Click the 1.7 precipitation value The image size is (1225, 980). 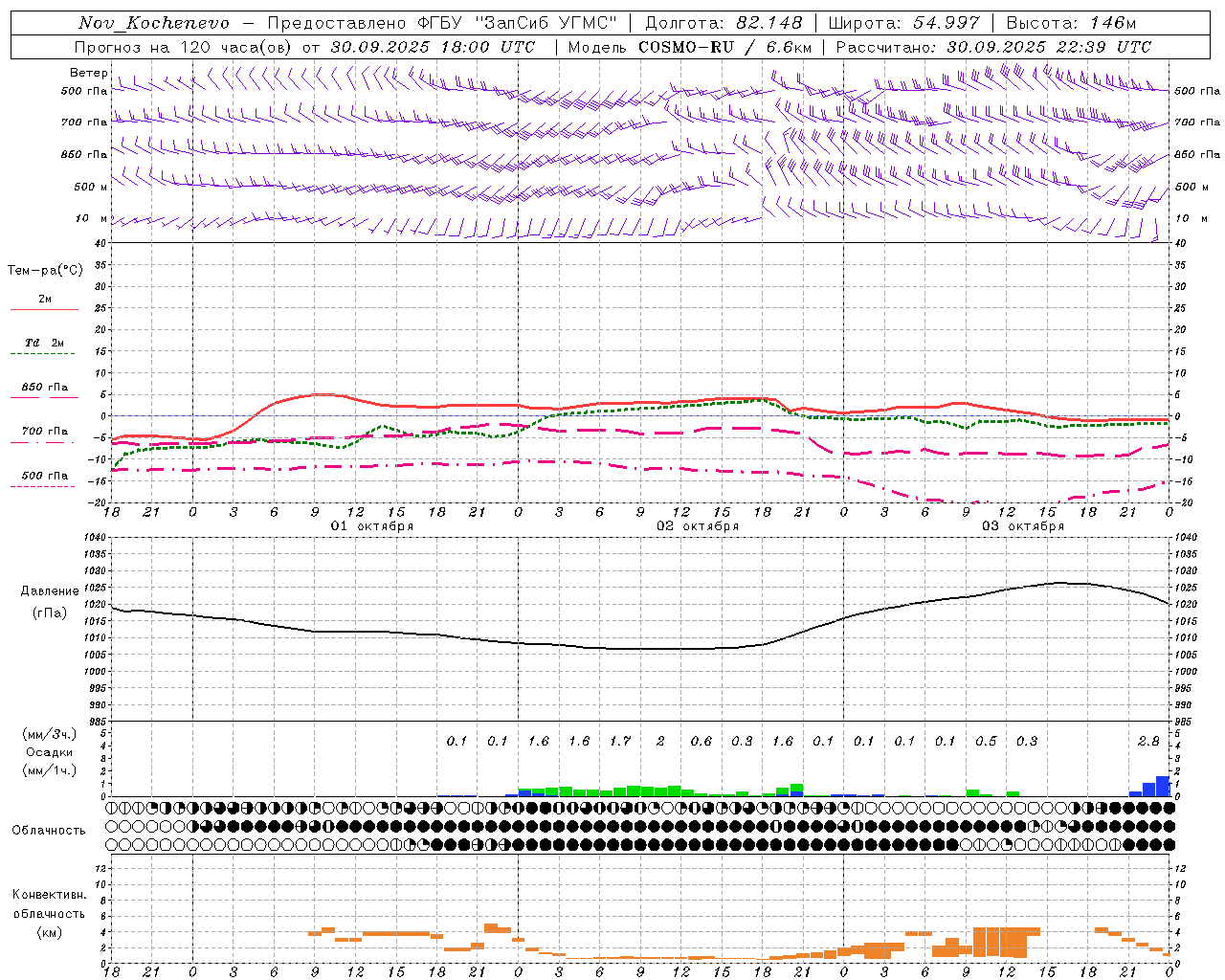[x=620, y=741]
